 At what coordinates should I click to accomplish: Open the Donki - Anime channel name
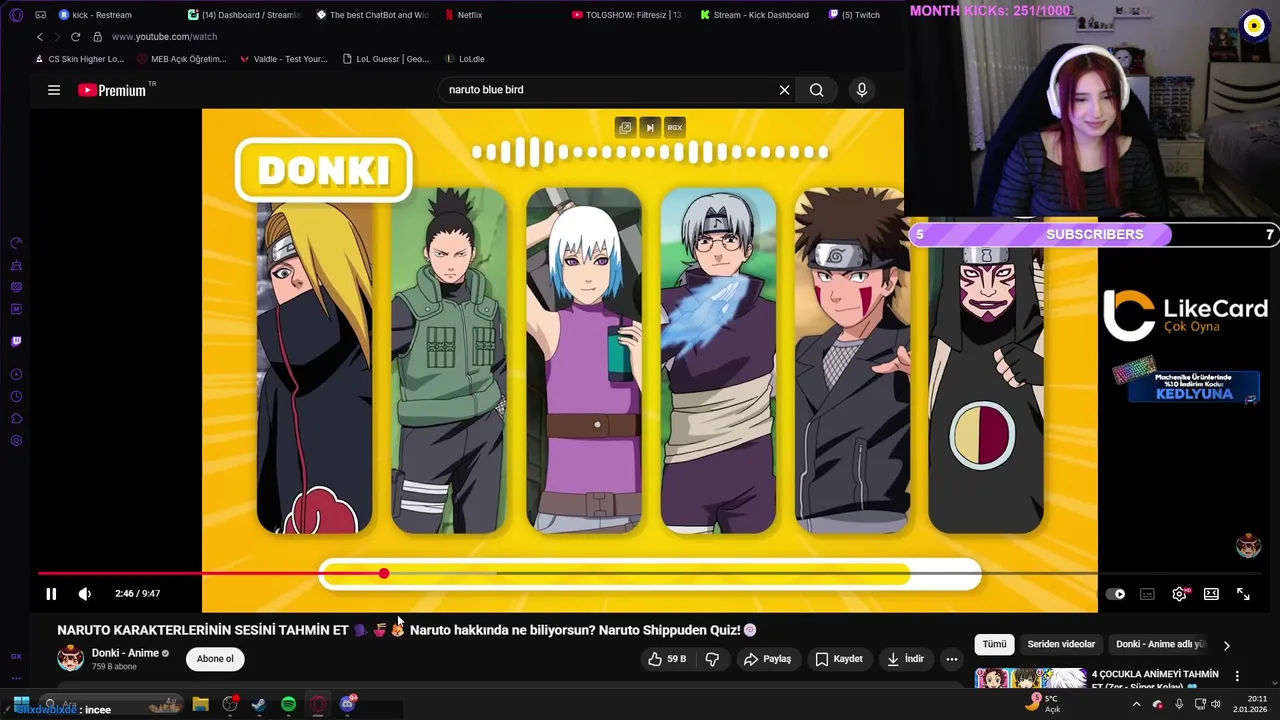[x=125, y=653]
